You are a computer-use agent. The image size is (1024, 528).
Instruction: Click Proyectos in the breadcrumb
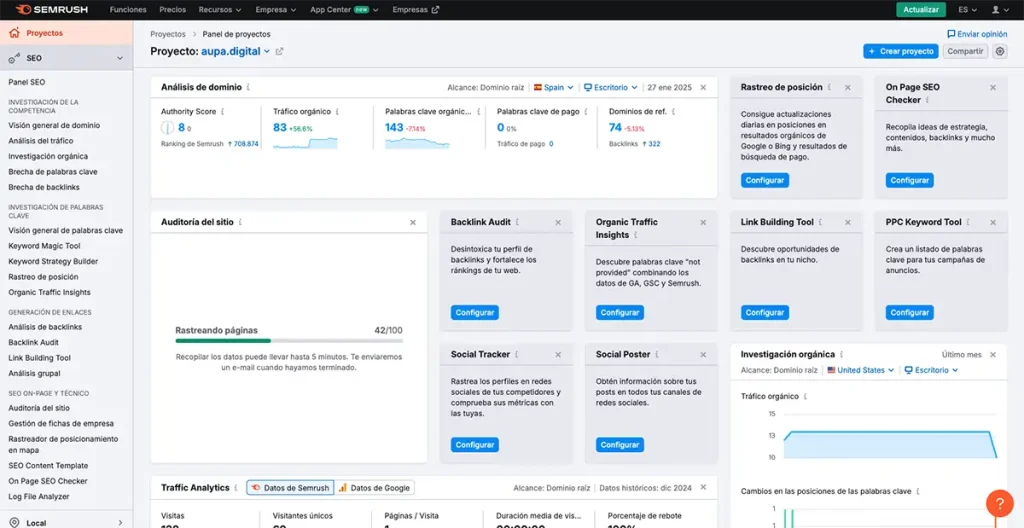click(168, 34)
